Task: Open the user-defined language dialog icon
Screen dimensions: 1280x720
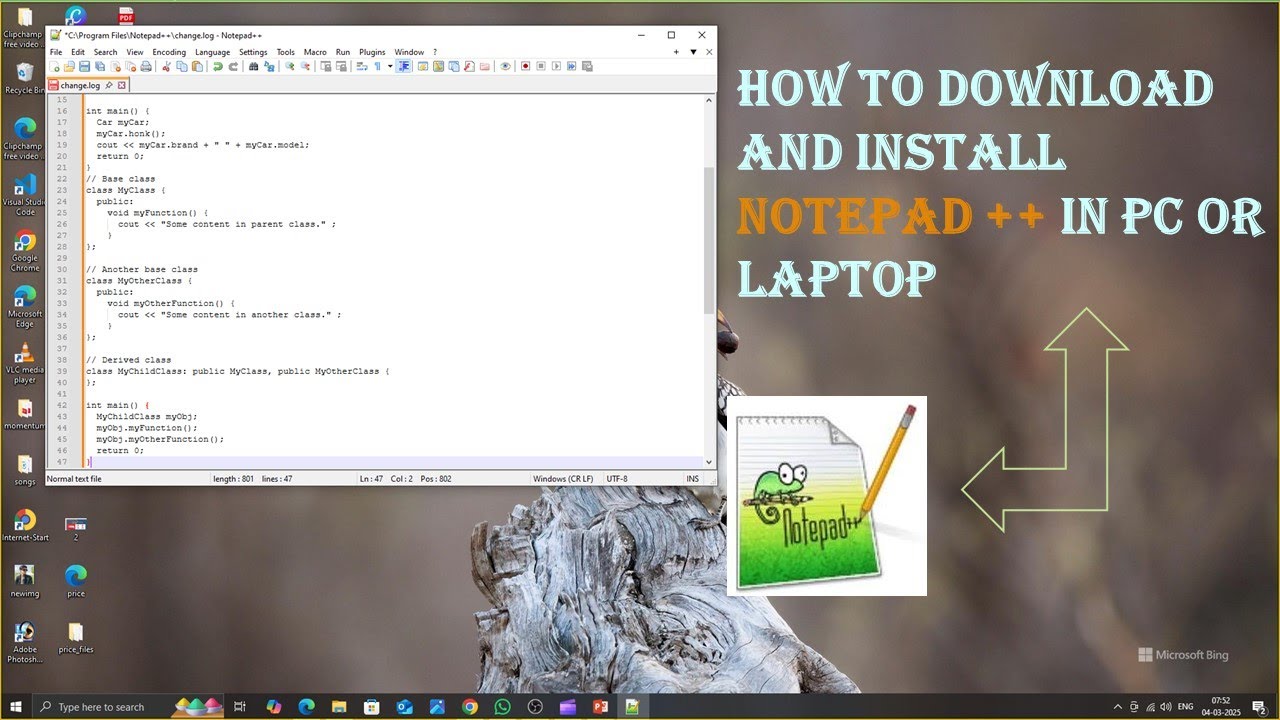Action: [x=423, y=66]
